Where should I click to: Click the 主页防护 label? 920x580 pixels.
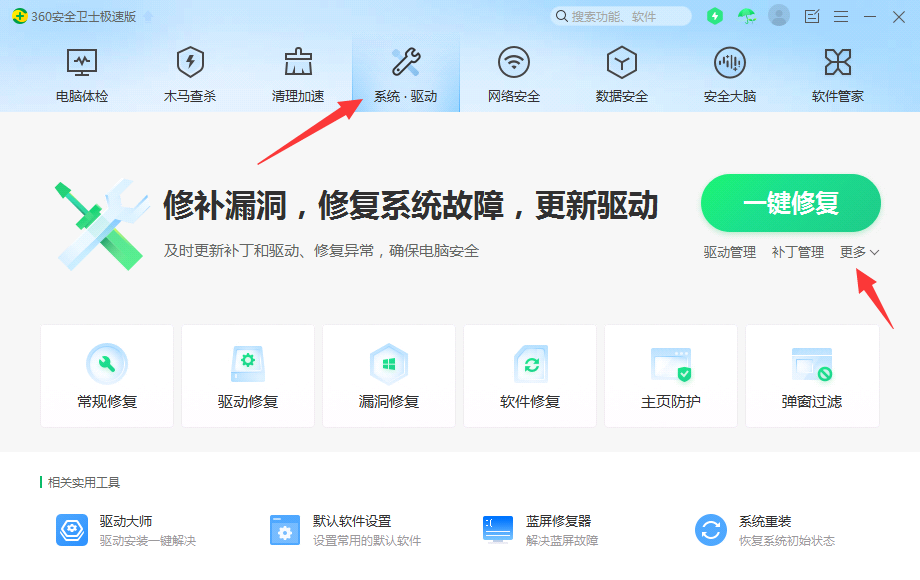point(671,402)
